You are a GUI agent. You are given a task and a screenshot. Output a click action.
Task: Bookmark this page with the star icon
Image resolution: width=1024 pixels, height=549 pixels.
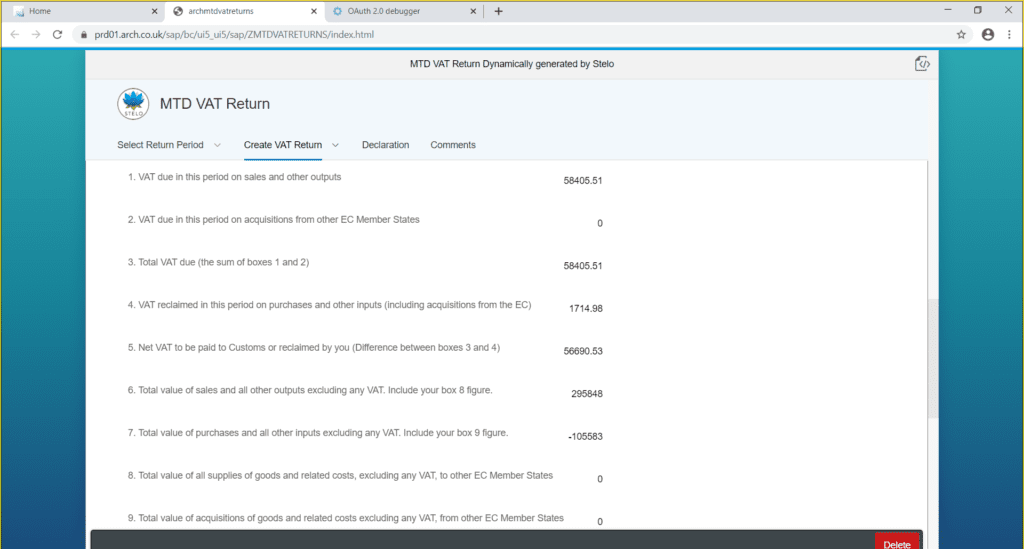click(961, 34)
